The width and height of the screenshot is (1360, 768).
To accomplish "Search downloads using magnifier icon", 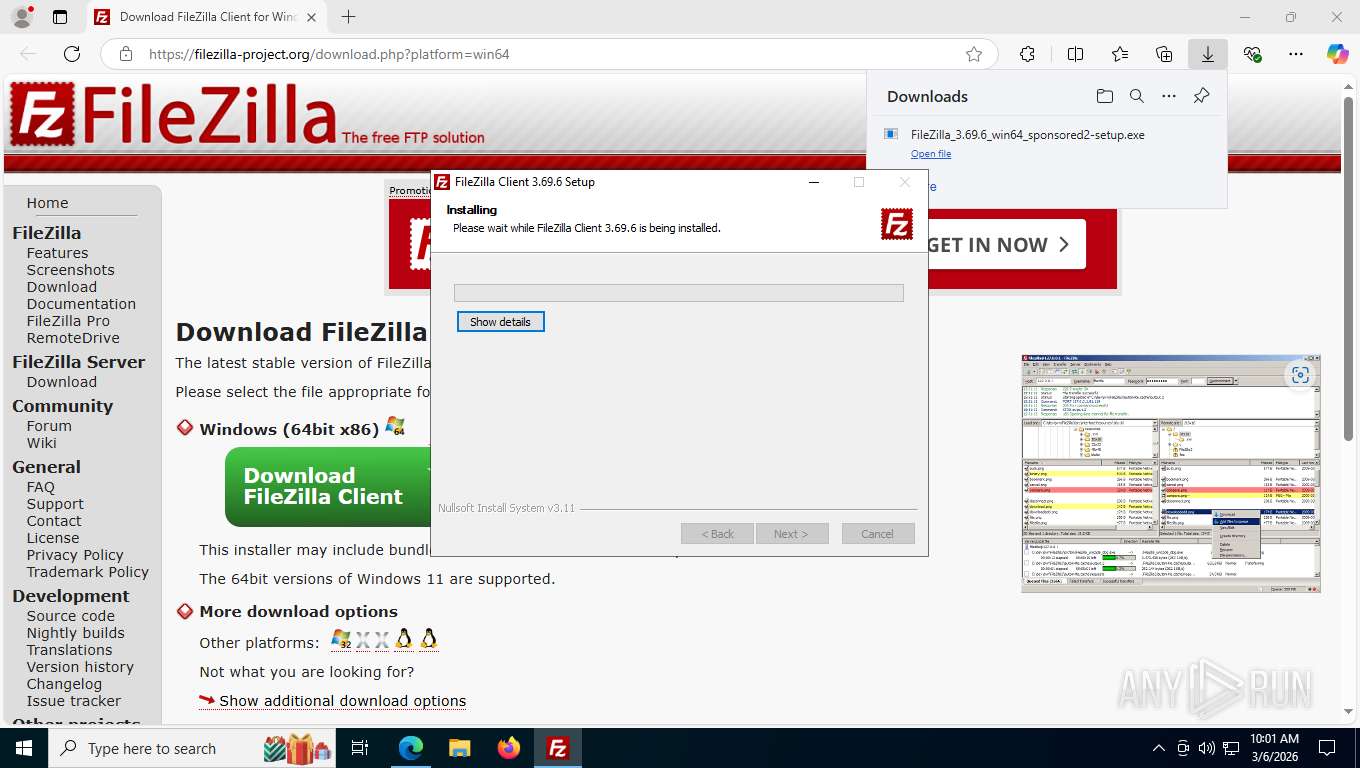I will click(1137, 96).
